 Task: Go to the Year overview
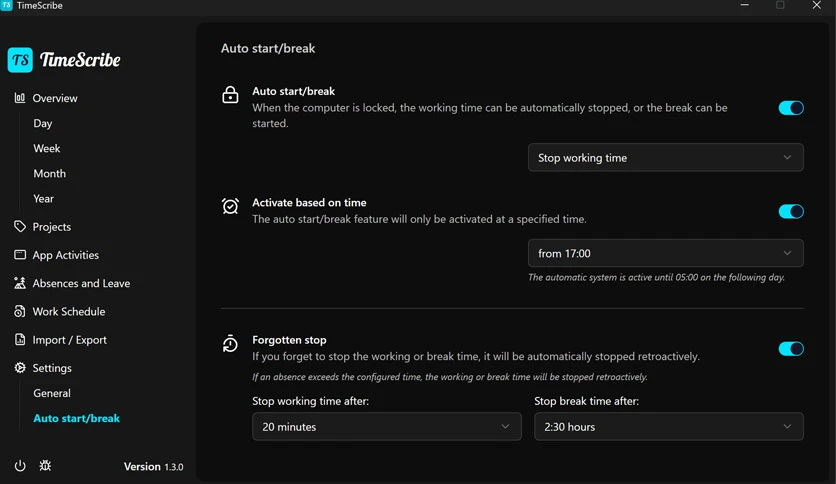pyautogui.click(x=43, y=198)
